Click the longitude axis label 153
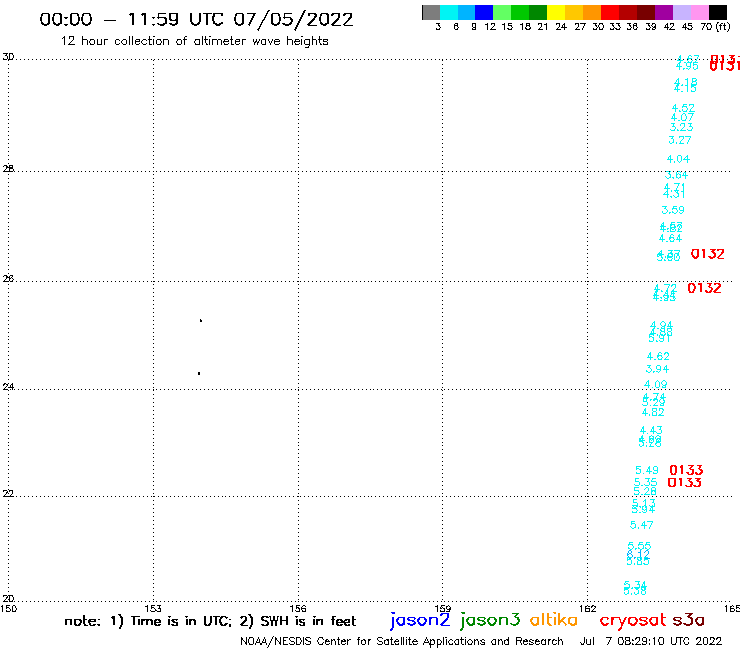The image size is (740, 650). (x=153, y=608)
